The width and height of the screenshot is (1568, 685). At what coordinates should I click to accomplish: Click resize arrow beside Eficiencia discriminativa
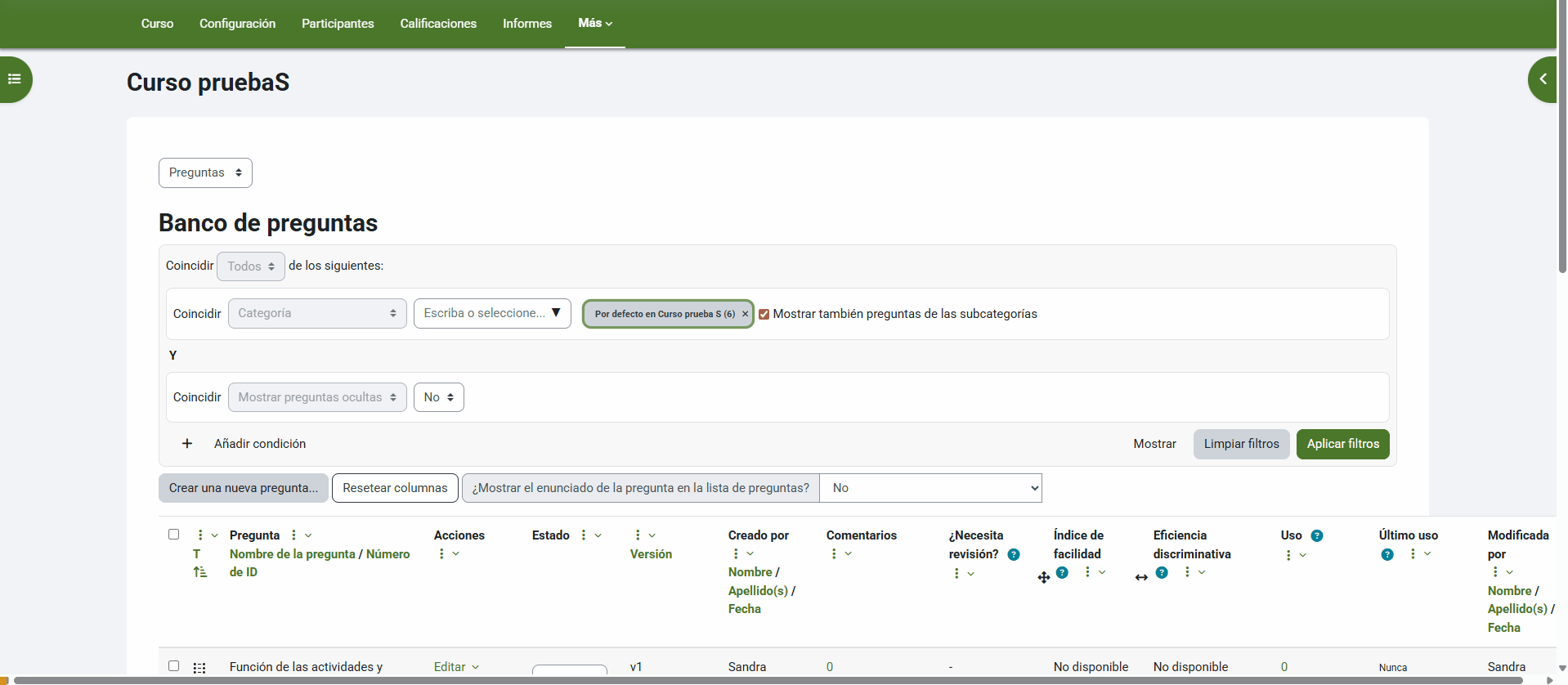[x=1141, y=578]
